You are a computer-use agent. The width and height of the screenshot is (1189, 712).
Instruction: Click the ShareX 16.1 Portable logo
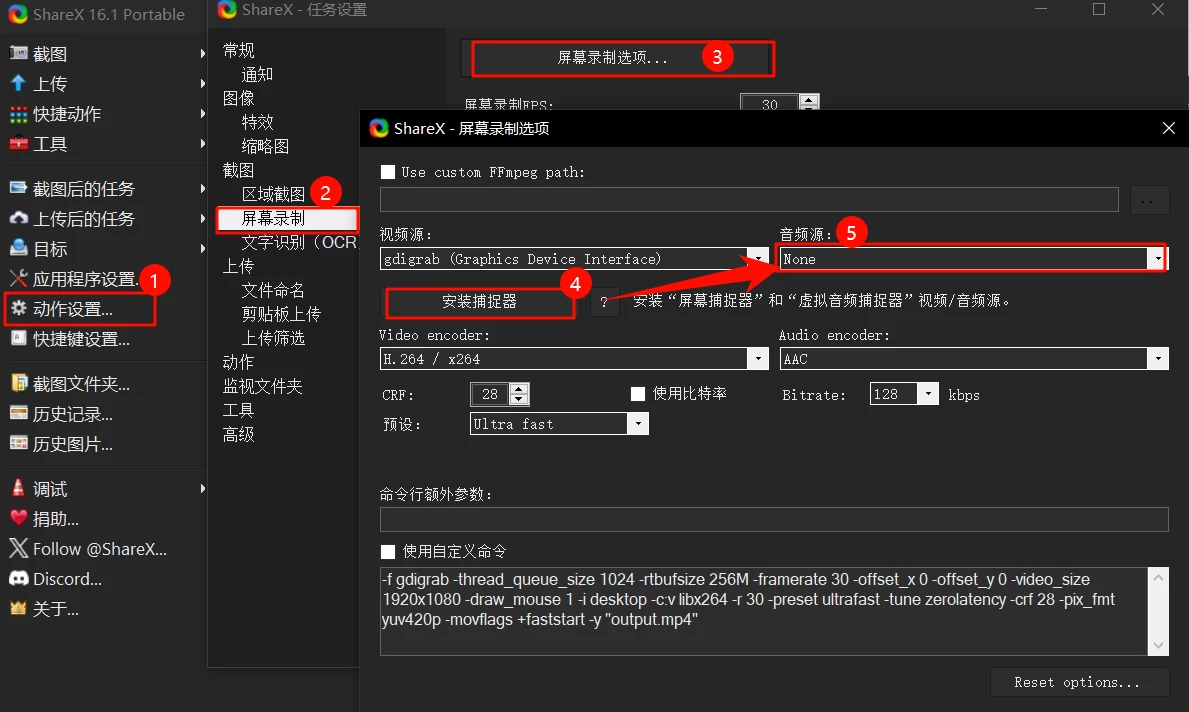tap(18, 14)
